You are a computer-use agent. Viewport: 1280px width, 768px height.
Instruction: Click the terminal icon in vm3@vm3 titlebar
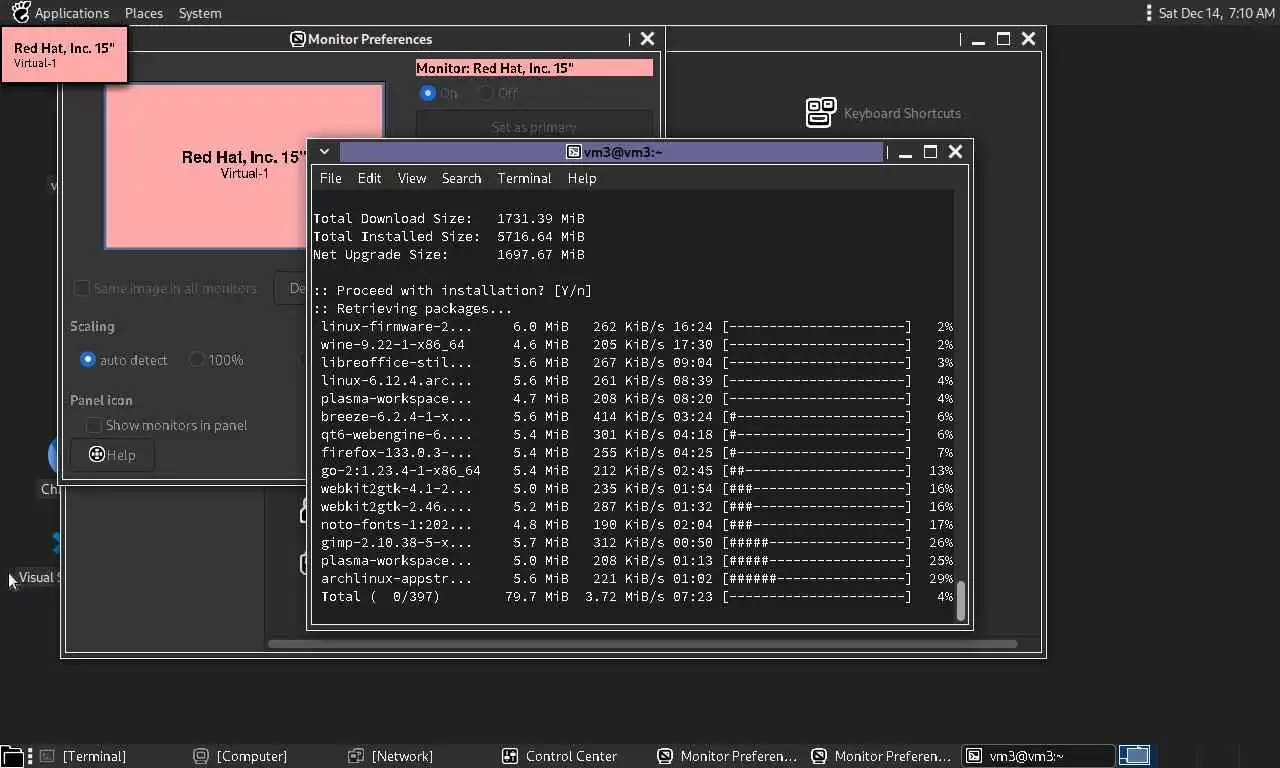pos(573,152)
